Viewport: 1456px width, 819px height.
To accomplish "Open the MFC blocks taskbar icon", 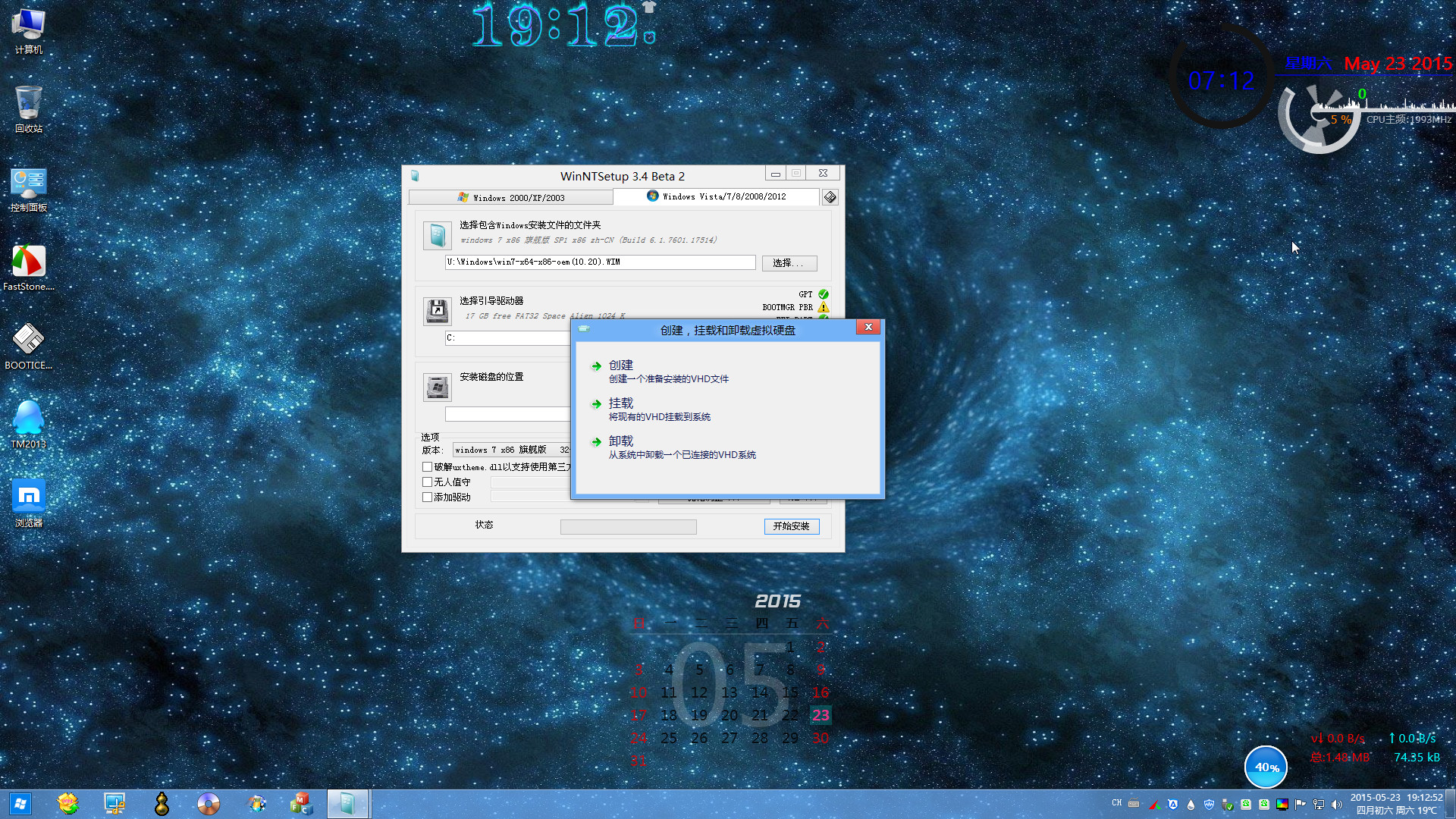I will tap(302, 804).
